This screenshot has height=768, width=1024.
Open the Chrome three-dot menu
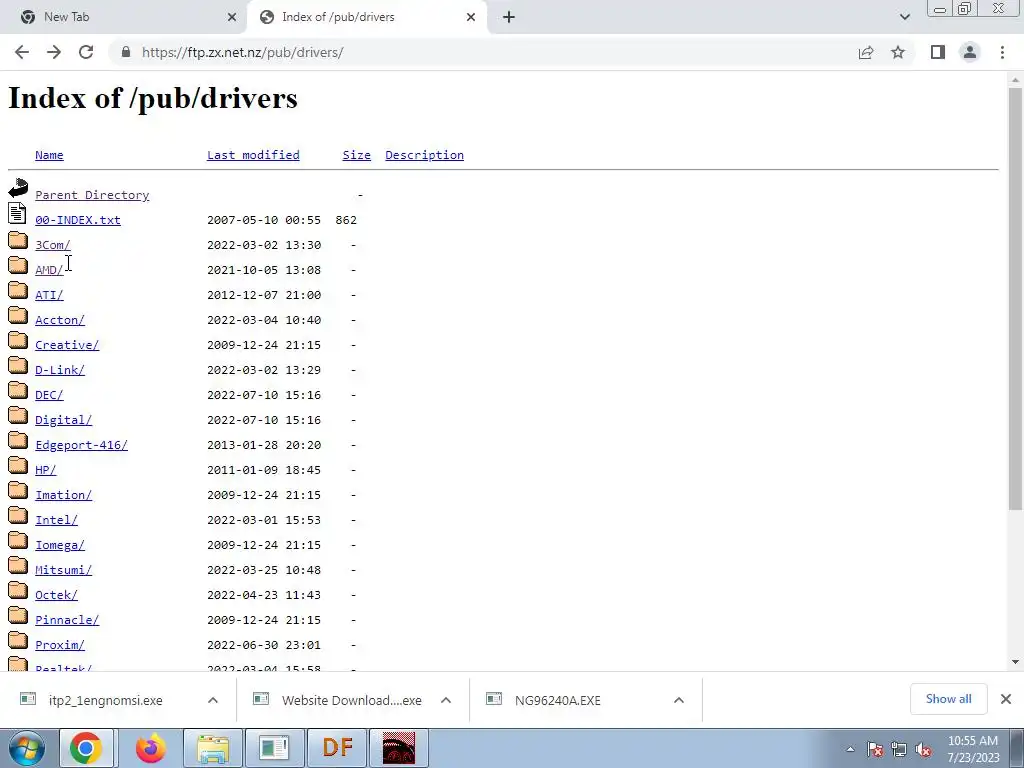click(1002, 52)
